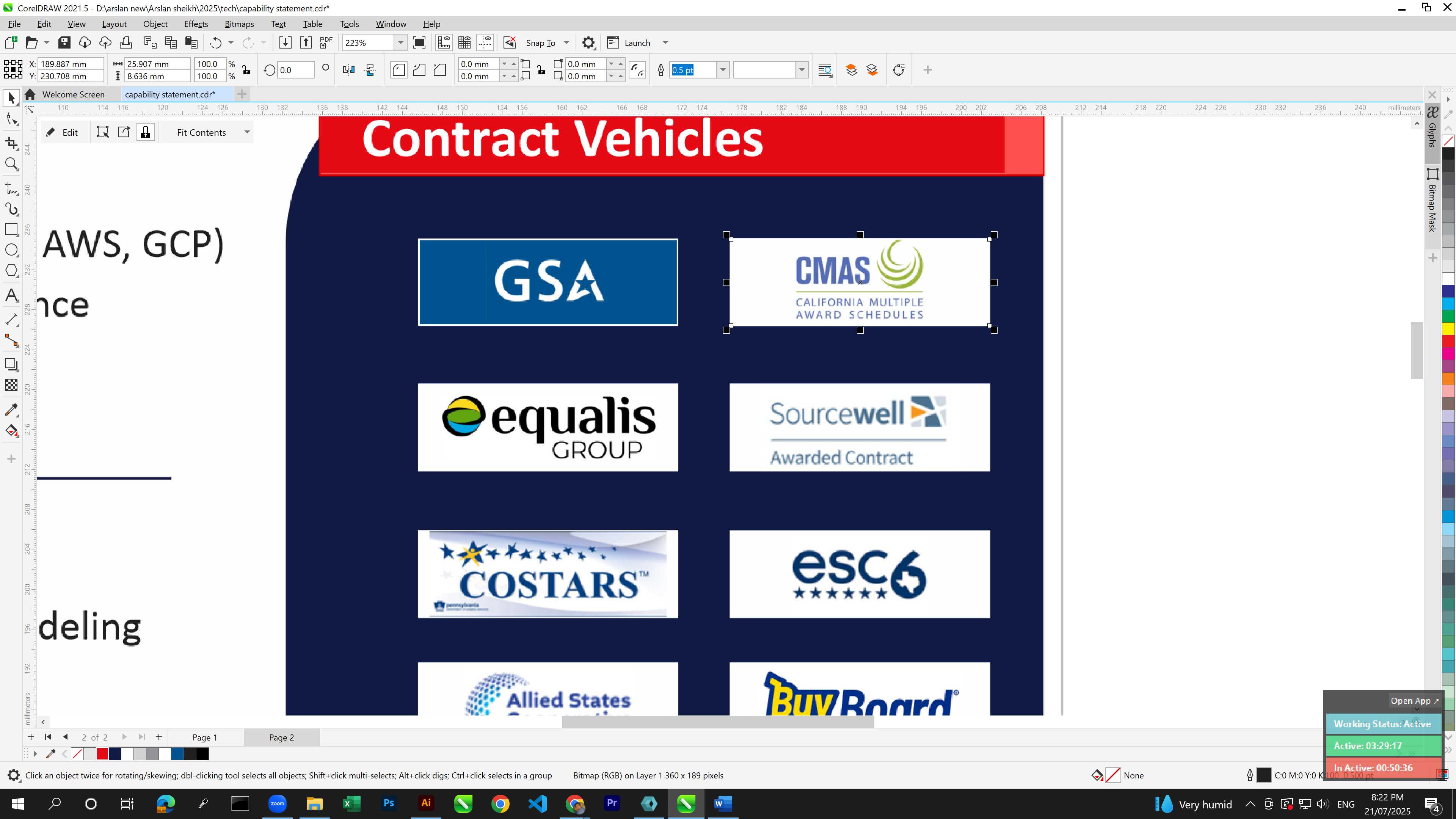Toggle Show rulers button

(444, 42)
